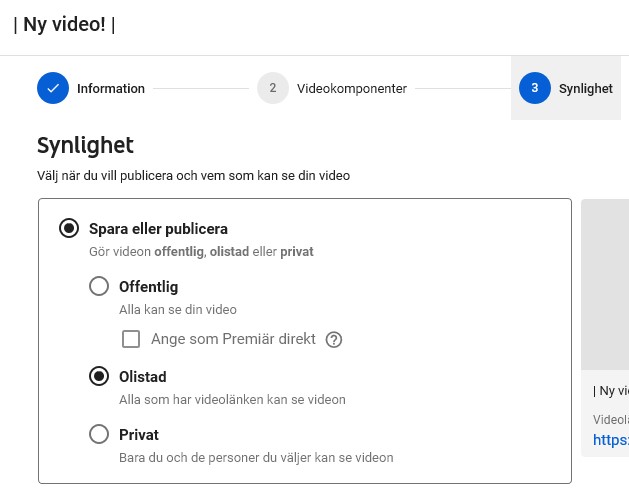629x489 pixels.
Task: Open the blue https video link
Action: (611, 440)
